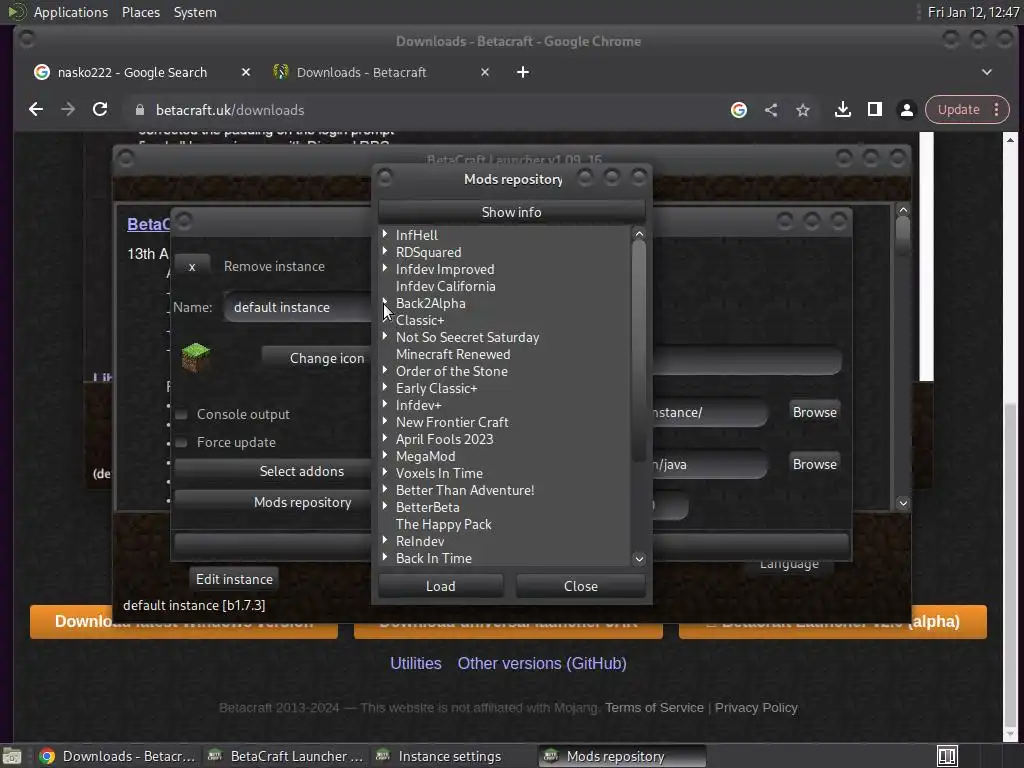Expand the Infdev Improved entry
Screen dimensions: 1024x768
(x=385, y=268)
